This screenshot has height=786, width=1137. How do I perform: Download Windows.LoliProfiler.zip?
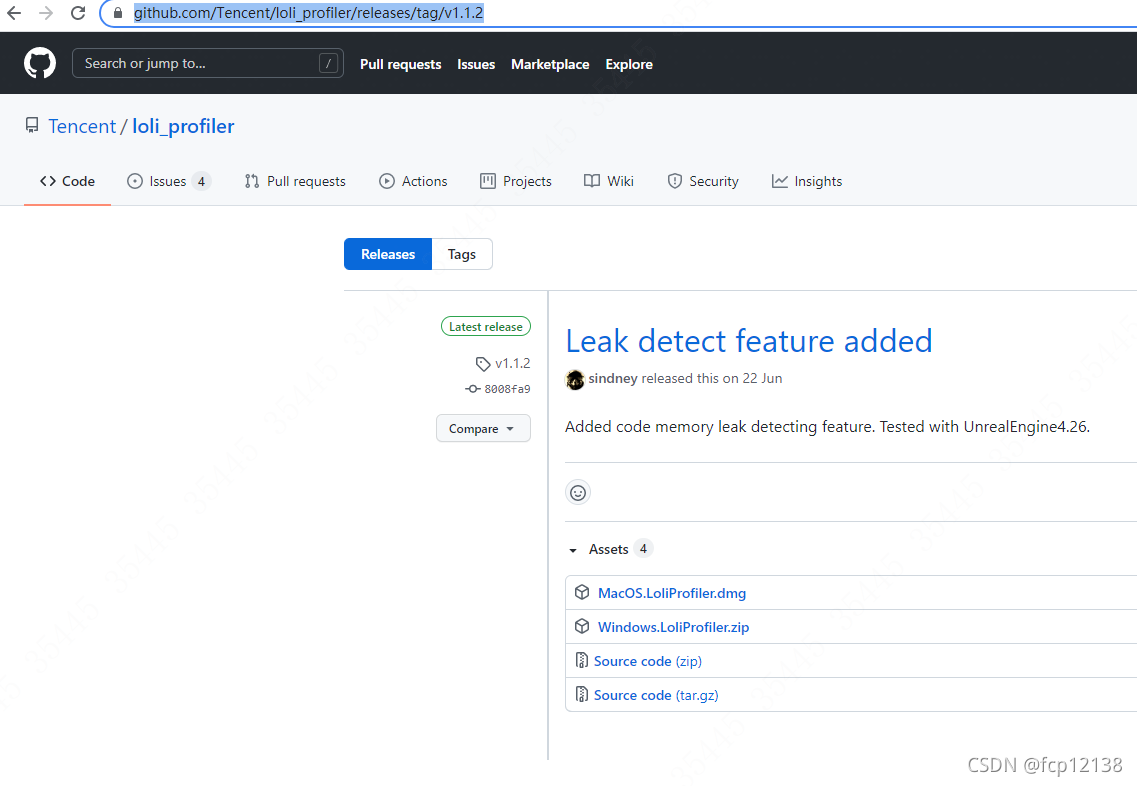pyautogui.click(x=673, y=627)
